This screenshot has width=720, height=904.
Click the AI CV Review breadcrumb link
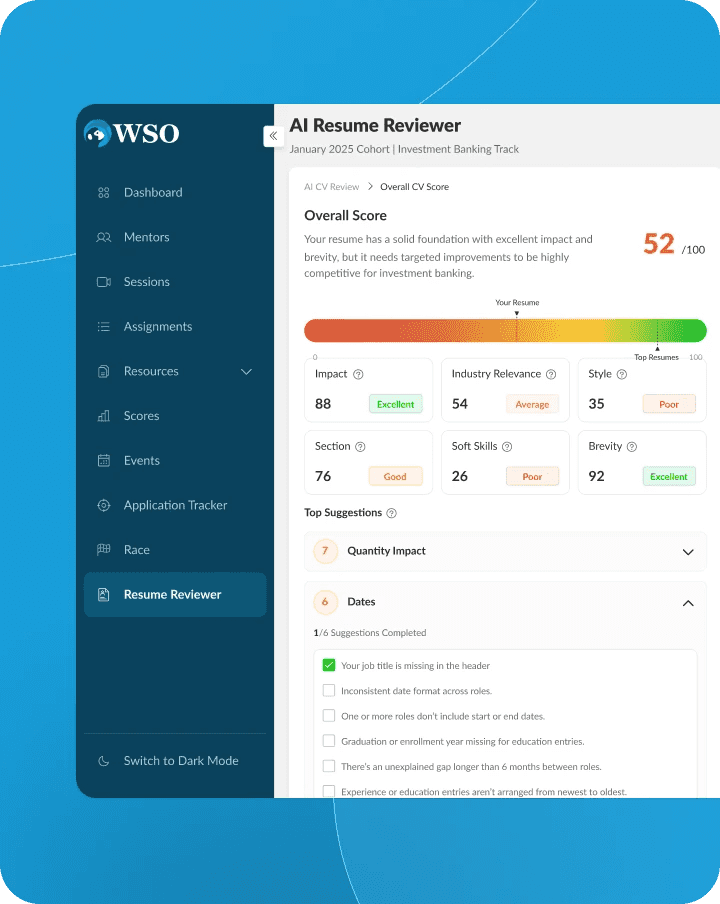click(x=331, y=187)
